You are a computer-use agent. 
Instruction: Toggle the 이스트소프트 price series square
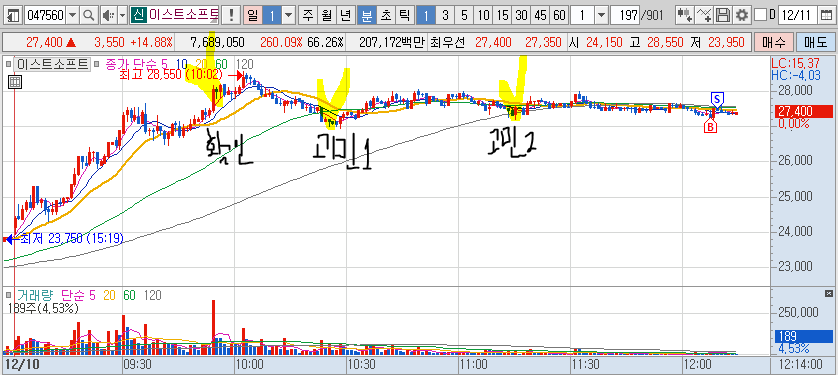tap(9, 65)
